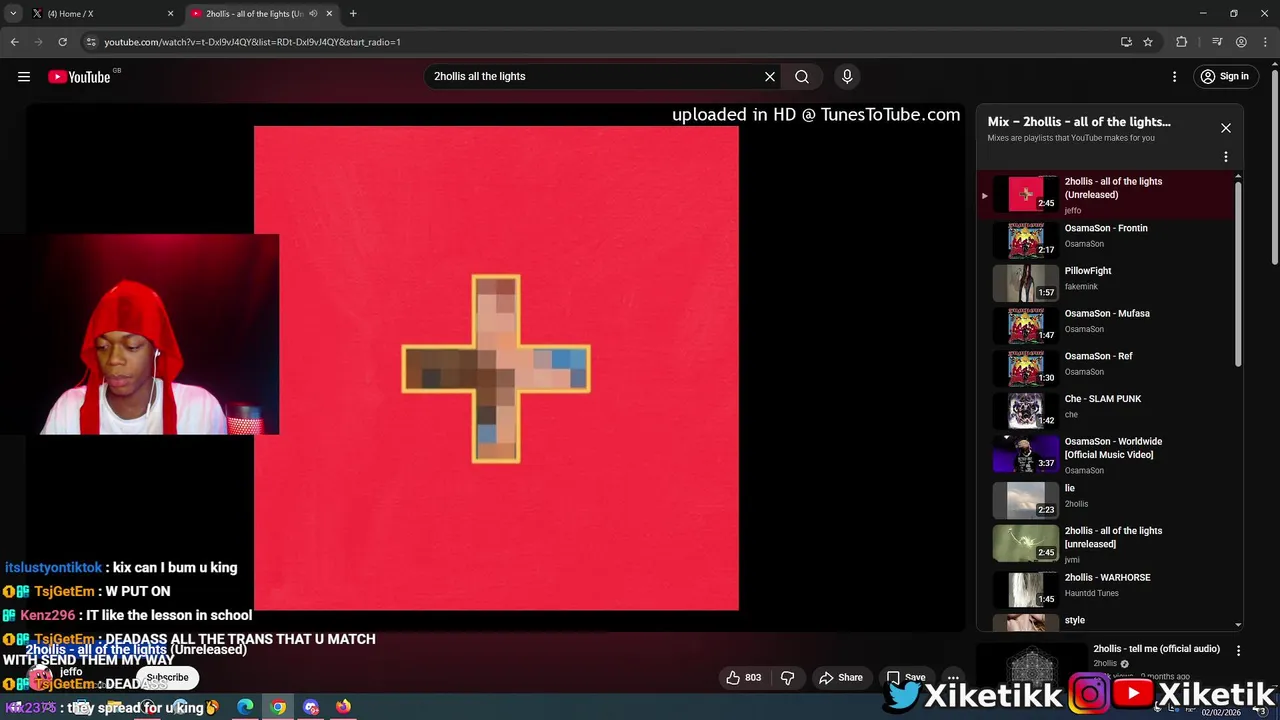Go to YouTube home via logo
The height and width of the screenshot is (720, 1280).
(79, 76)
